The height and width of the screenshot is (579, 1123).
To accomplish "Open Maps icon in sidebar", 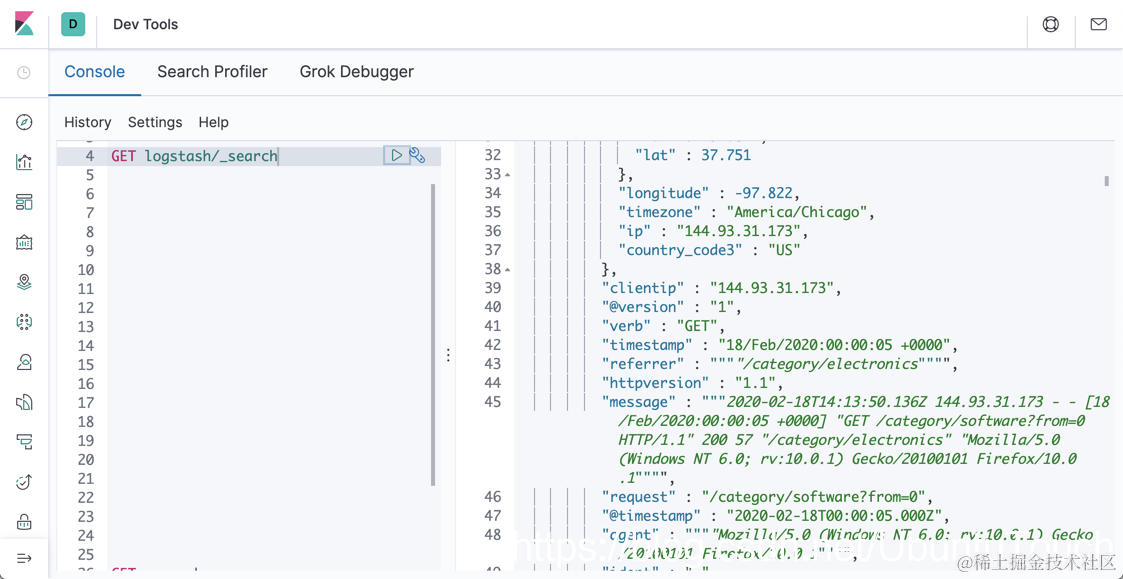I will [24, 282].
